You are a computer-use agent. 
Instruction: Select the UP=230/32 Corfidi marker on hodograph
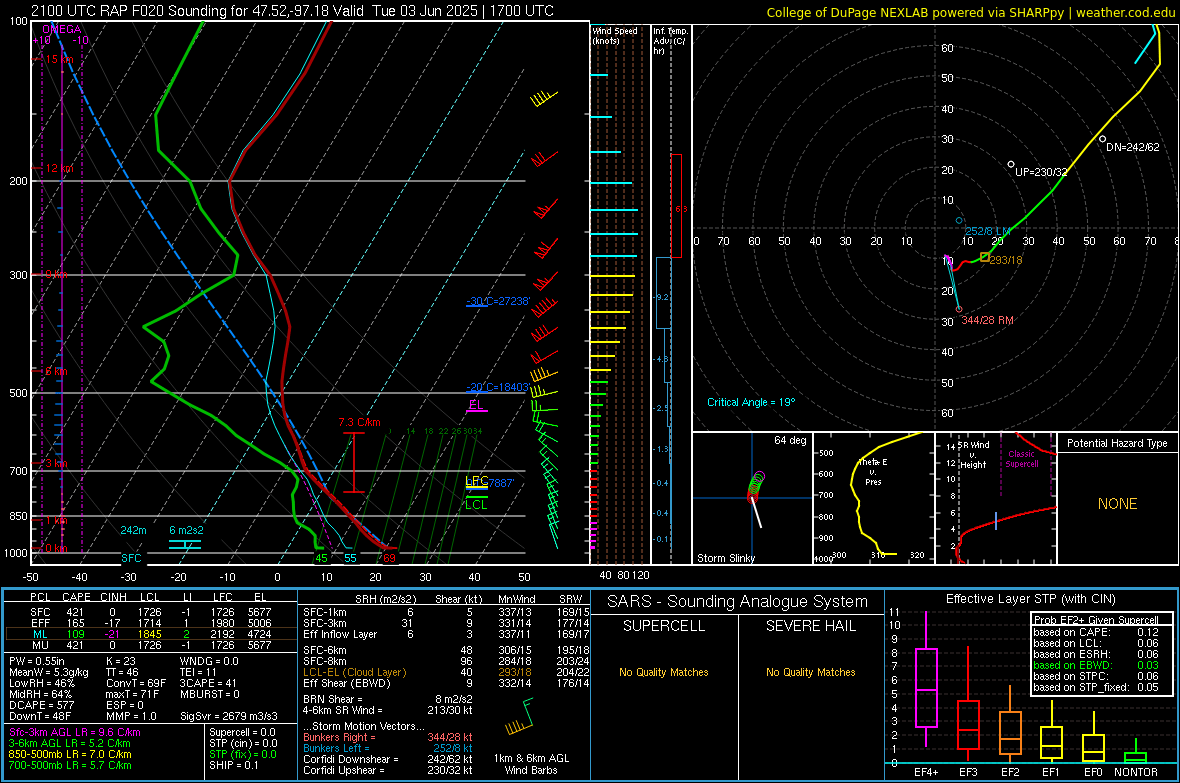(x=1011, y=164)
